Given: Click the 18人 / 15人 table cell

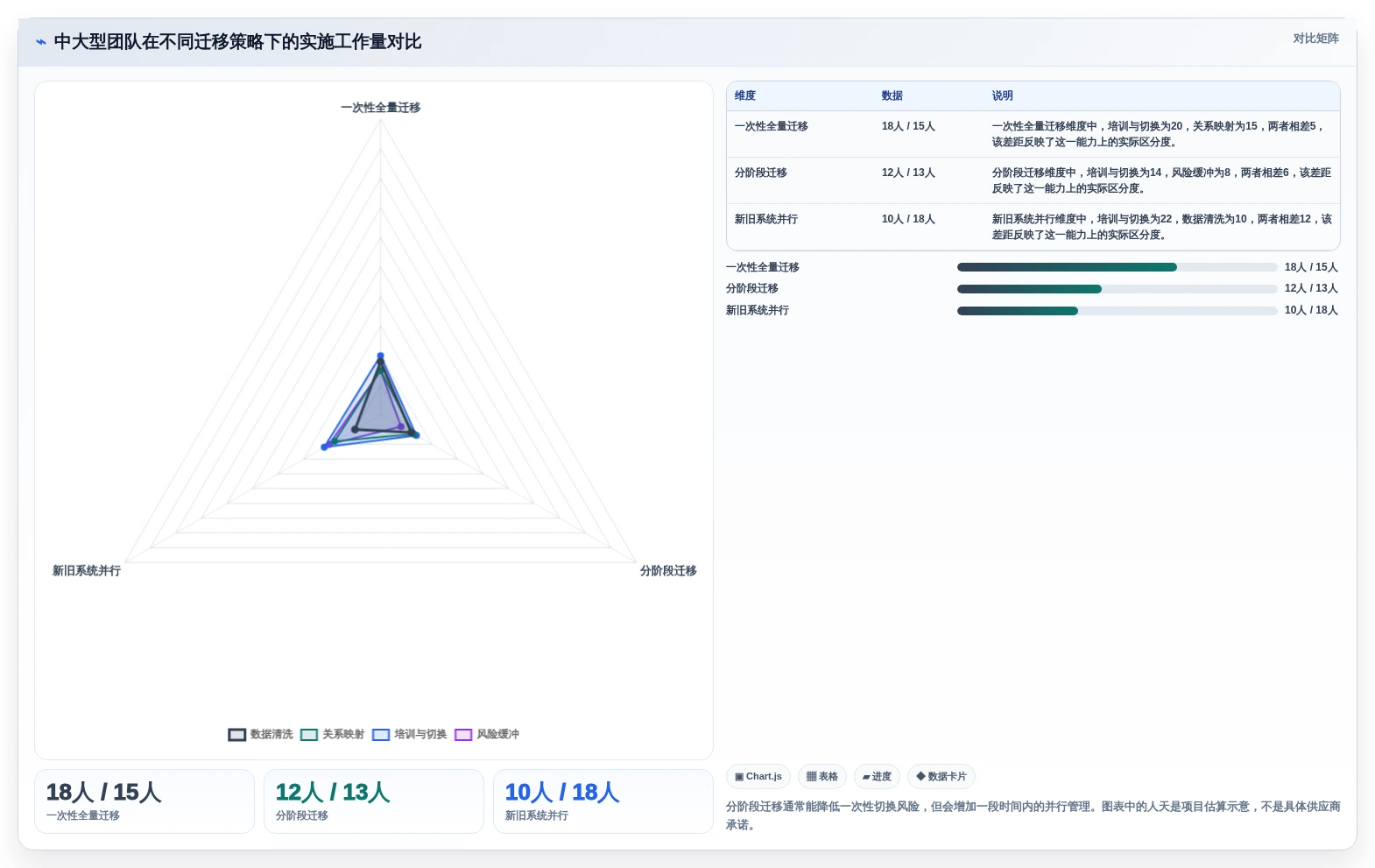Looking at the screenshot, I should click(908, 127).
